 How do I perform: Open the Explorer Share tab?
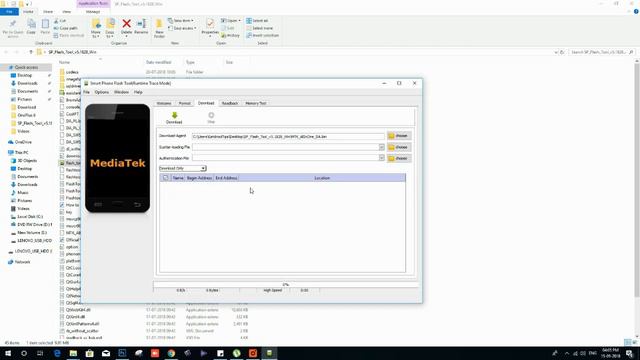coord(48,12)
